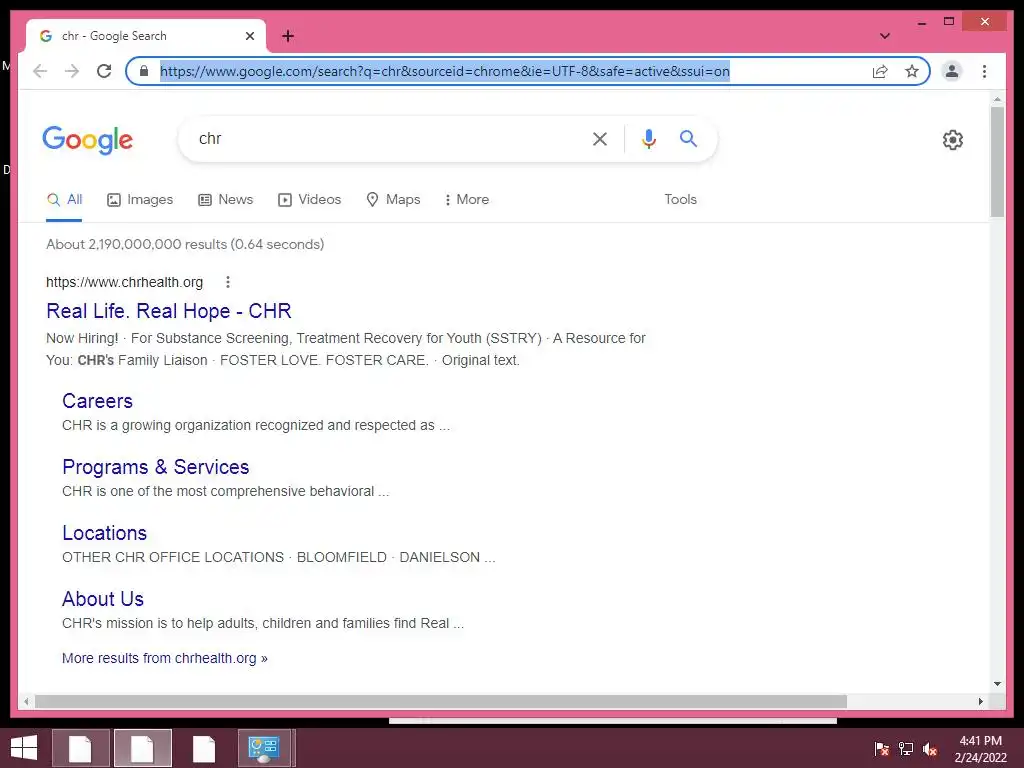The image size is (1024, 768).
Task: Click the https://www.chrhealth.org URL text
Action: click(125, 282)
